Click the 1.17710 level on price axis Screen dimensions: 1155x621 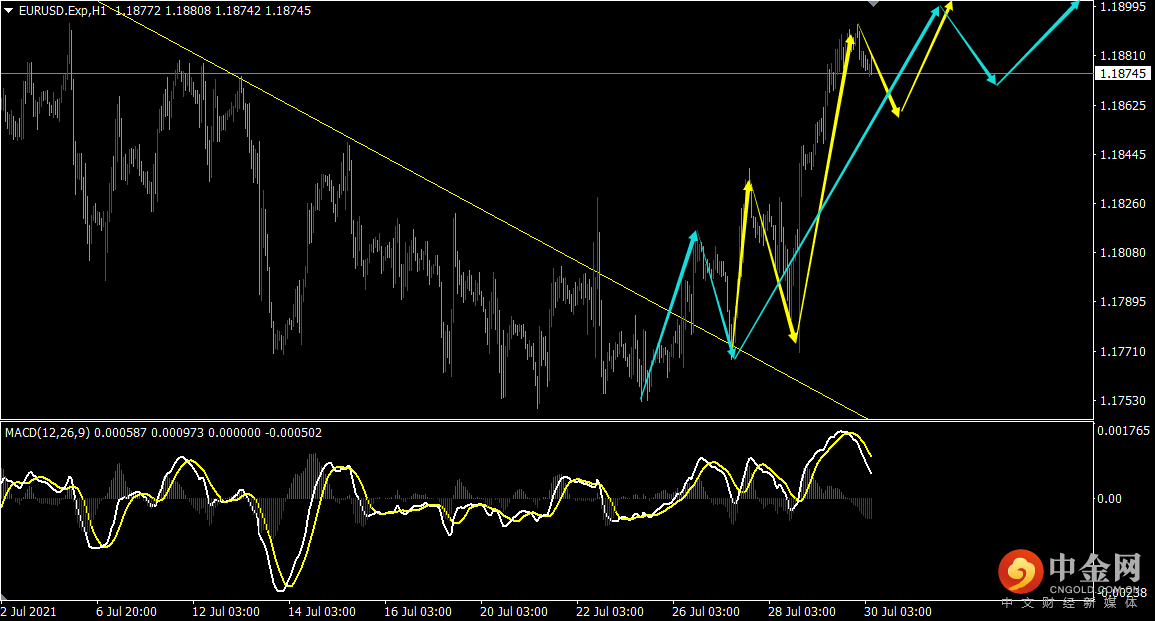tap(1123, 351)
